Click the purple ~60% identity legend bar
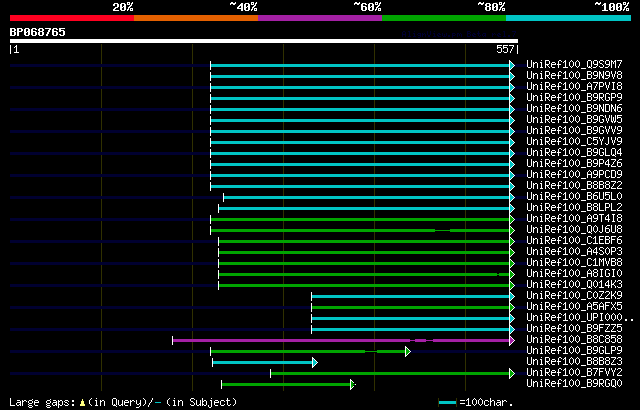 pyautogui.click(x=320, y=18)
